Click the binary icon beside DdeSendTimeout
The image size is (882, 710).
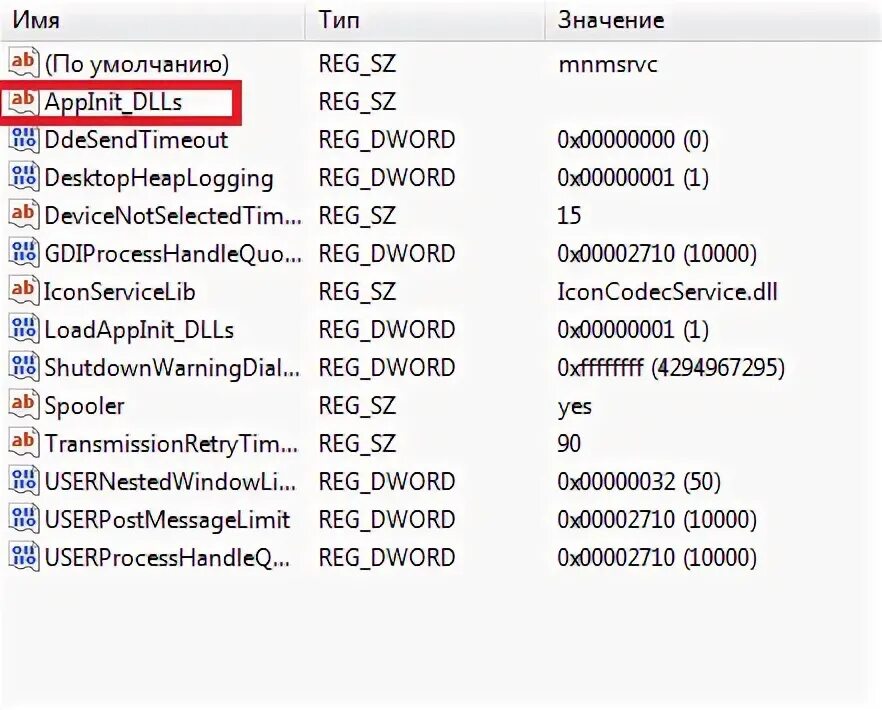click(23, 140)
